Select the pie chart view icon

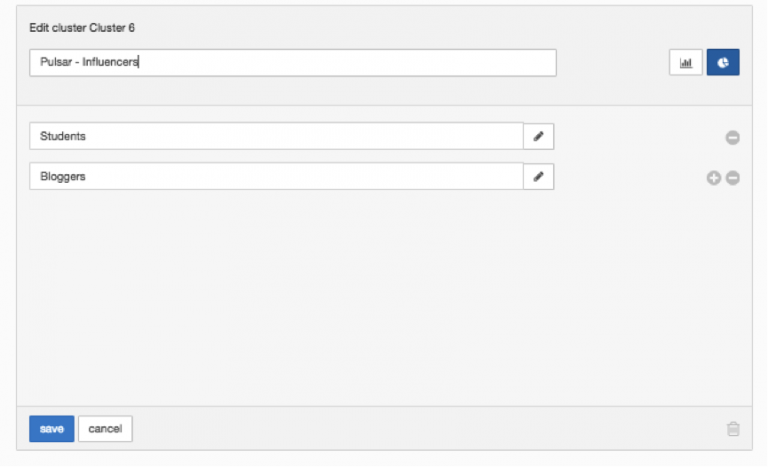(723, 63)
